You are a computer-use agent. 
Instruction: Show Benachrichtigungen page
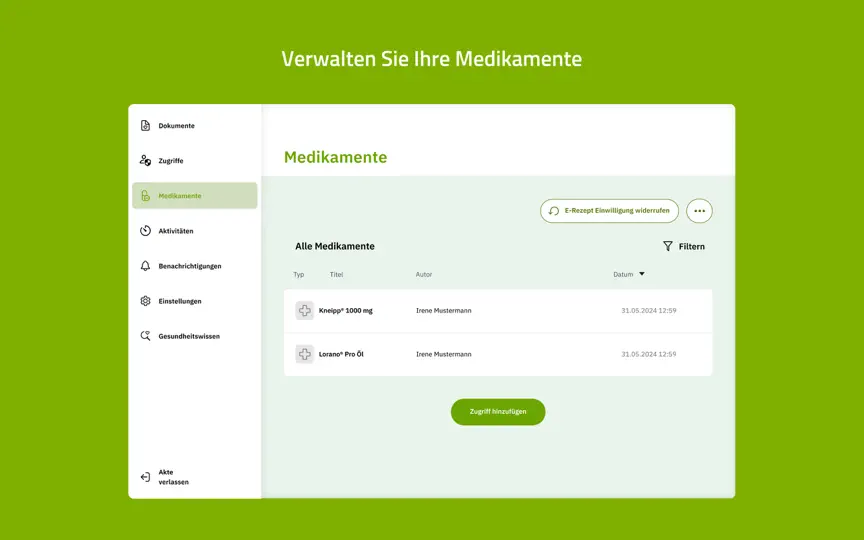click(x=195, y=266)
